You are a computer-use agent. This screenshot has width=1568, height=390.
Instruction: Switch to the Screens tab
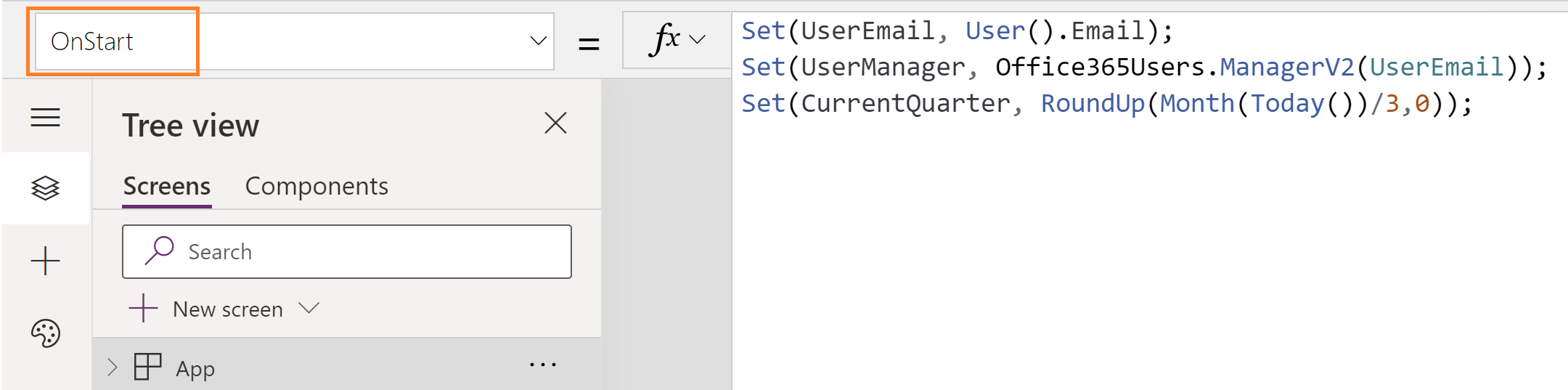[166, 187]
